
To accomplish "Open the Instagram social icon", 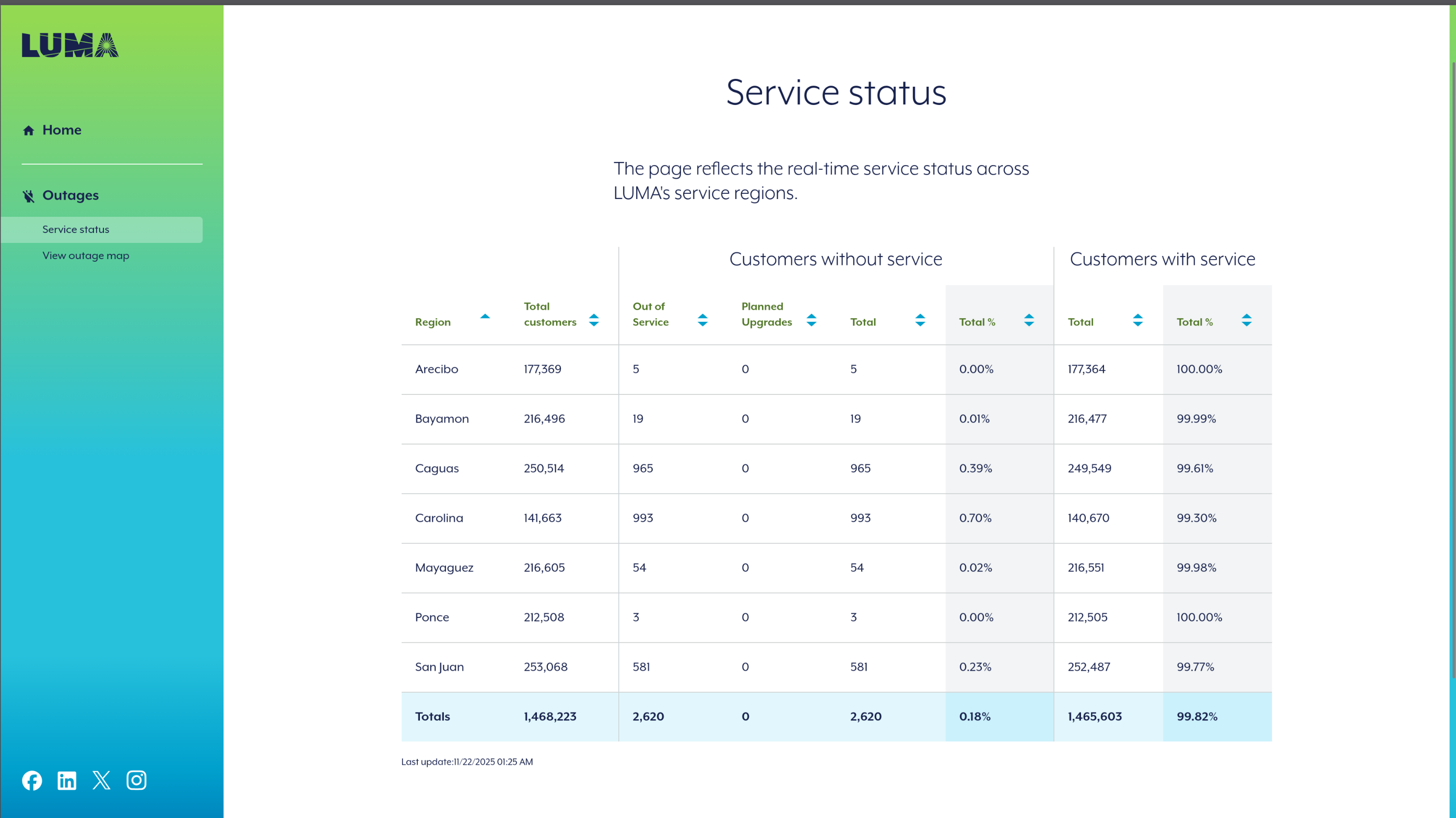I will click(136, 780).
